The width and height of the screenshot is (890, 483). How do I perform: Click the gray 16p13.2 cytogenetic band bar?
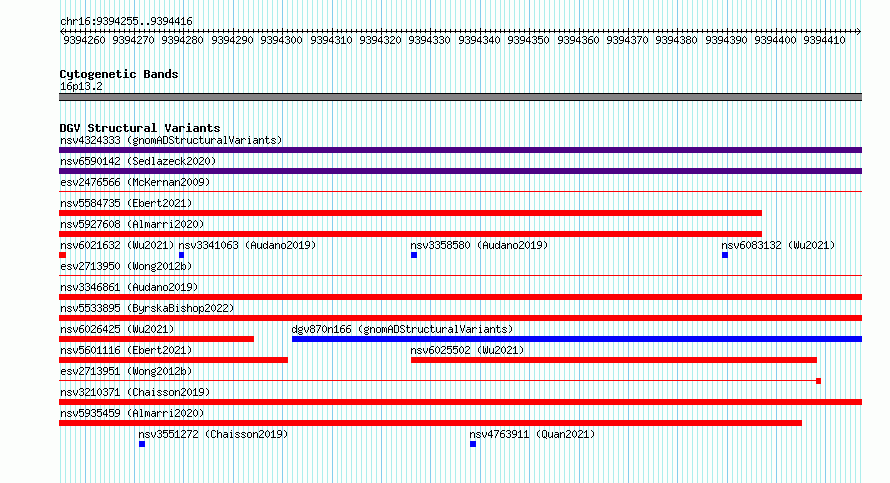click(460, 97)
